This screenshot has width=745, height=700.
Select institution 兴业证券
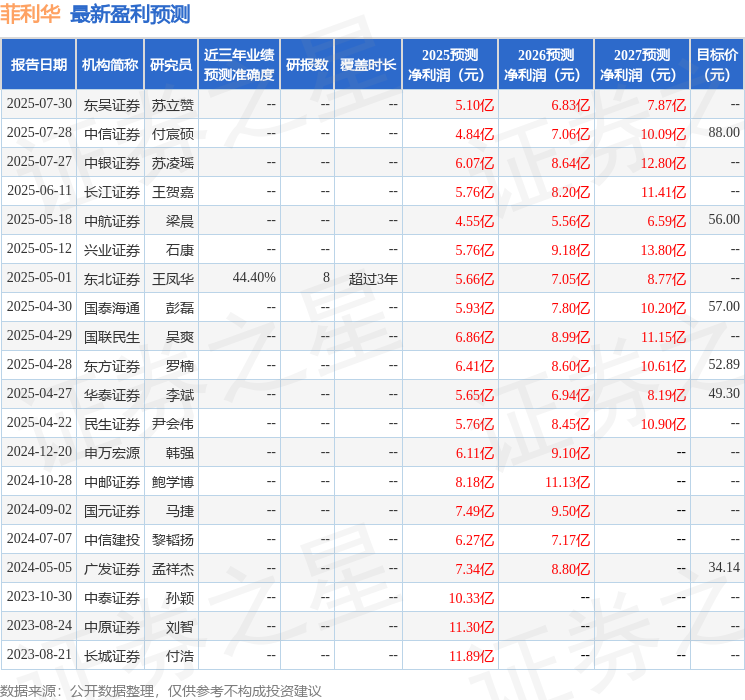tap(112, 250)
